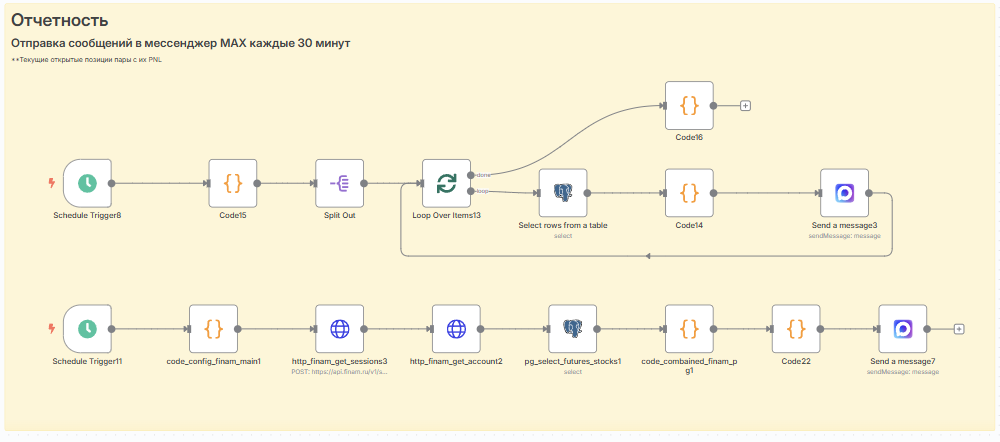Click the 'Отправка сообщений в мессенджер MAX' subtitle
This screenshot has height=442, width=1000.
coord(180,44)
